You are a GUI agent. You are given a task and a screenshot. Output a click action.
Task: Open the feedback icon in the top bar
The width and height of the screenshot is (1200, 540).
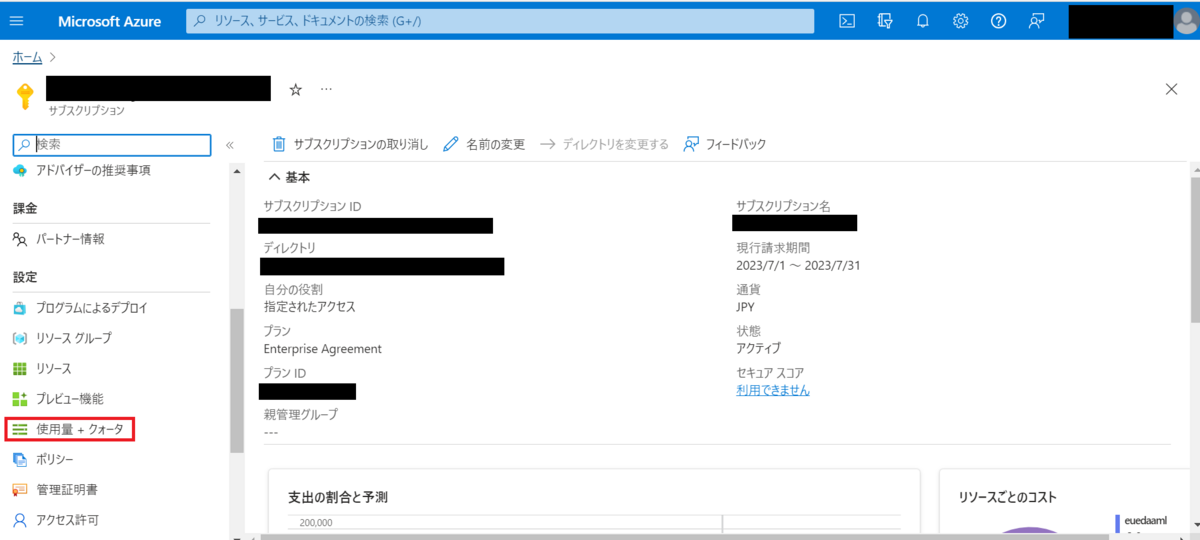tap(1036, 21)
